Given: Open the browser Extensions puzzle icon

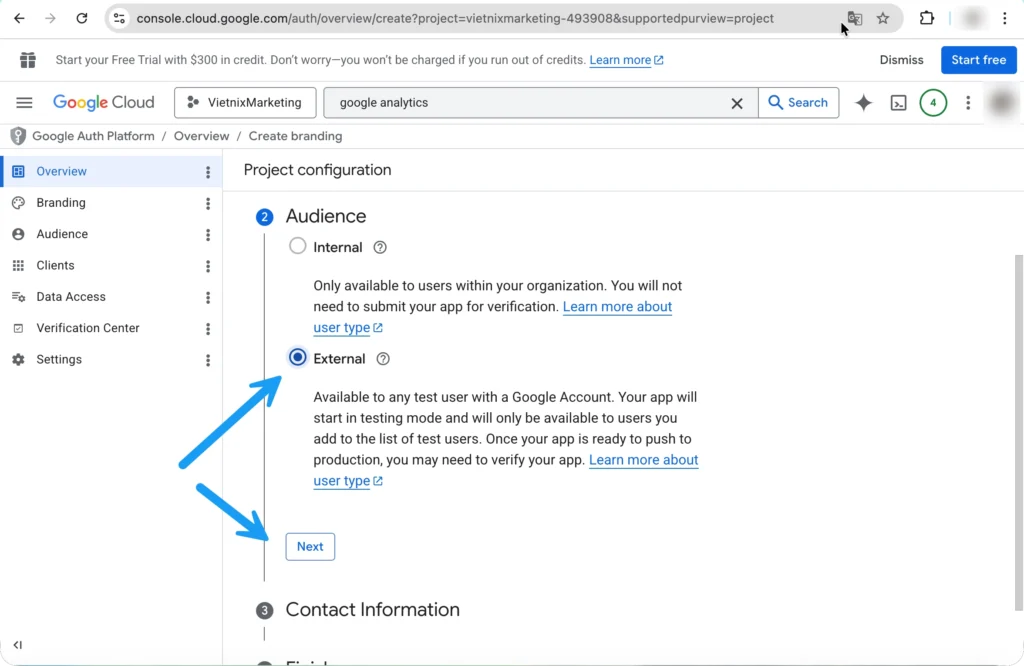Looking at the screenshot, I should [927, 18].
